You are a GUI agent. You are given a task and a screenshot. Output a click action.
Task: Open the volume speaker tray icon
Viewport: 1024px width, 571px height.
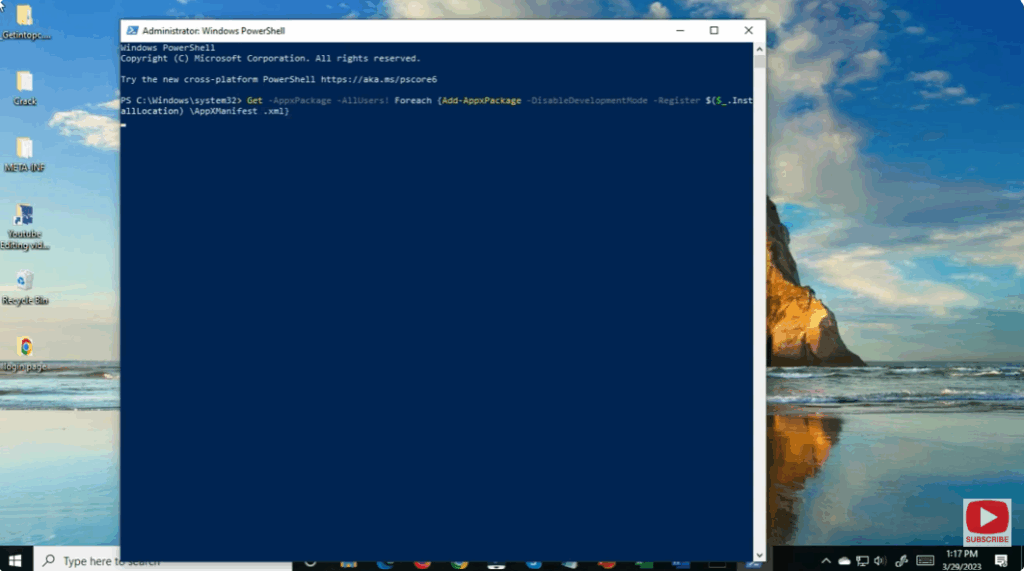tap(880, 561)
